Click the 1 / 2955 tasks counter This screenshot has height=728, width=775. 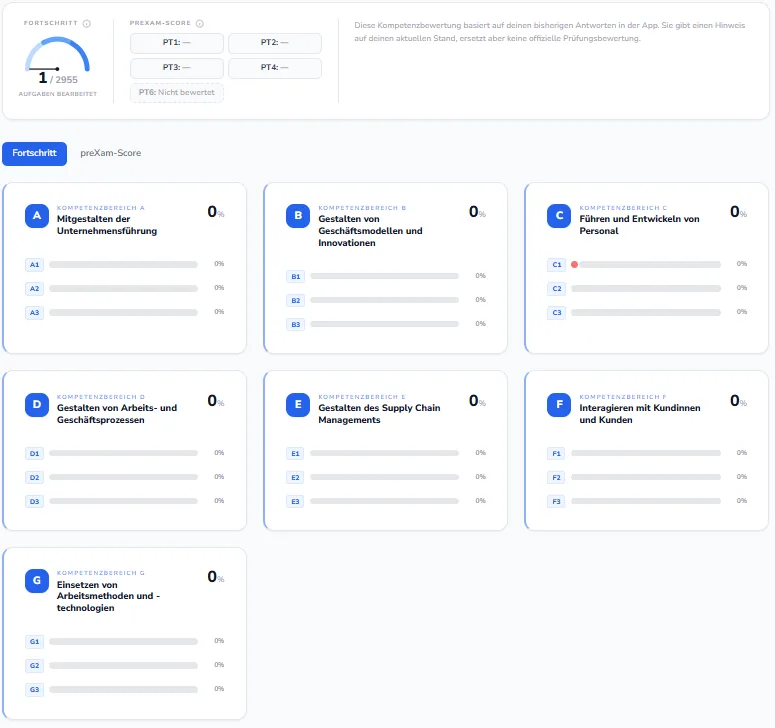point(58,78)
